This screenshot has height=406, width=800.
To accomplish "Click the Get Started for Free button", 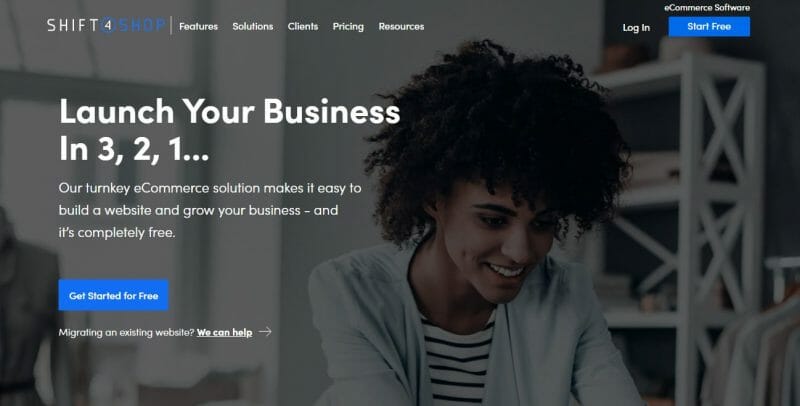I will (x=113, y=295).
